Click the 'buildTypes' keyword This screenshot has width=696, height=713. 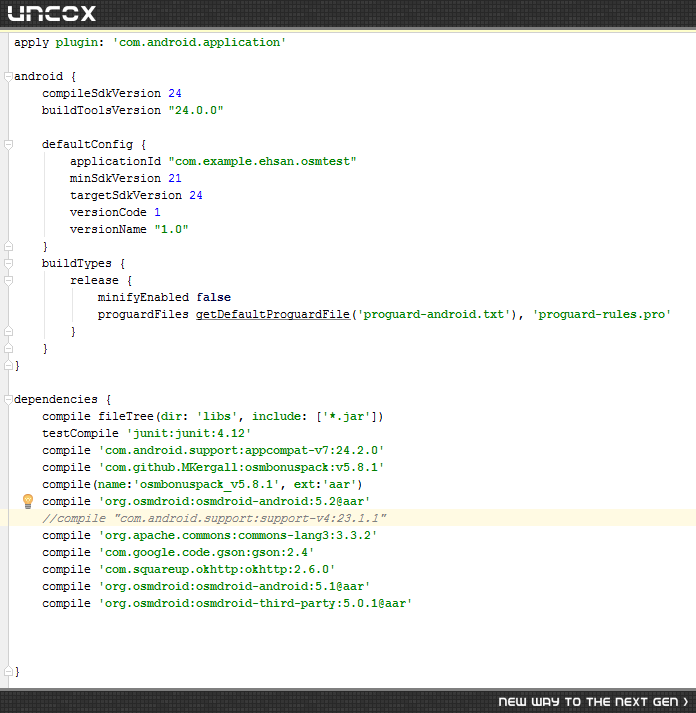[x=77, y=264]
